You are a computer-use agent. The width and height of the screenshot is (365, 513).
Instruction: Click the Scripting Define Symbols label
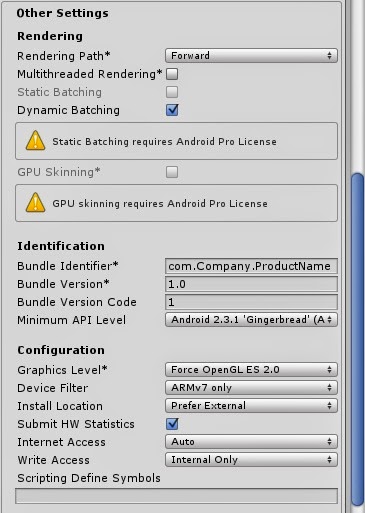[x=89, y=478]
